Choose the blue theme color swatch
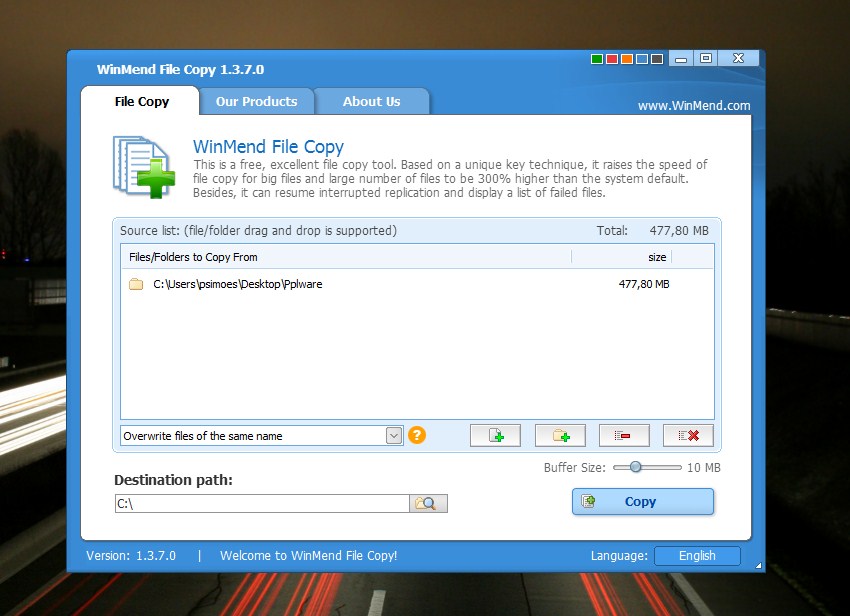 coord(642,59)
